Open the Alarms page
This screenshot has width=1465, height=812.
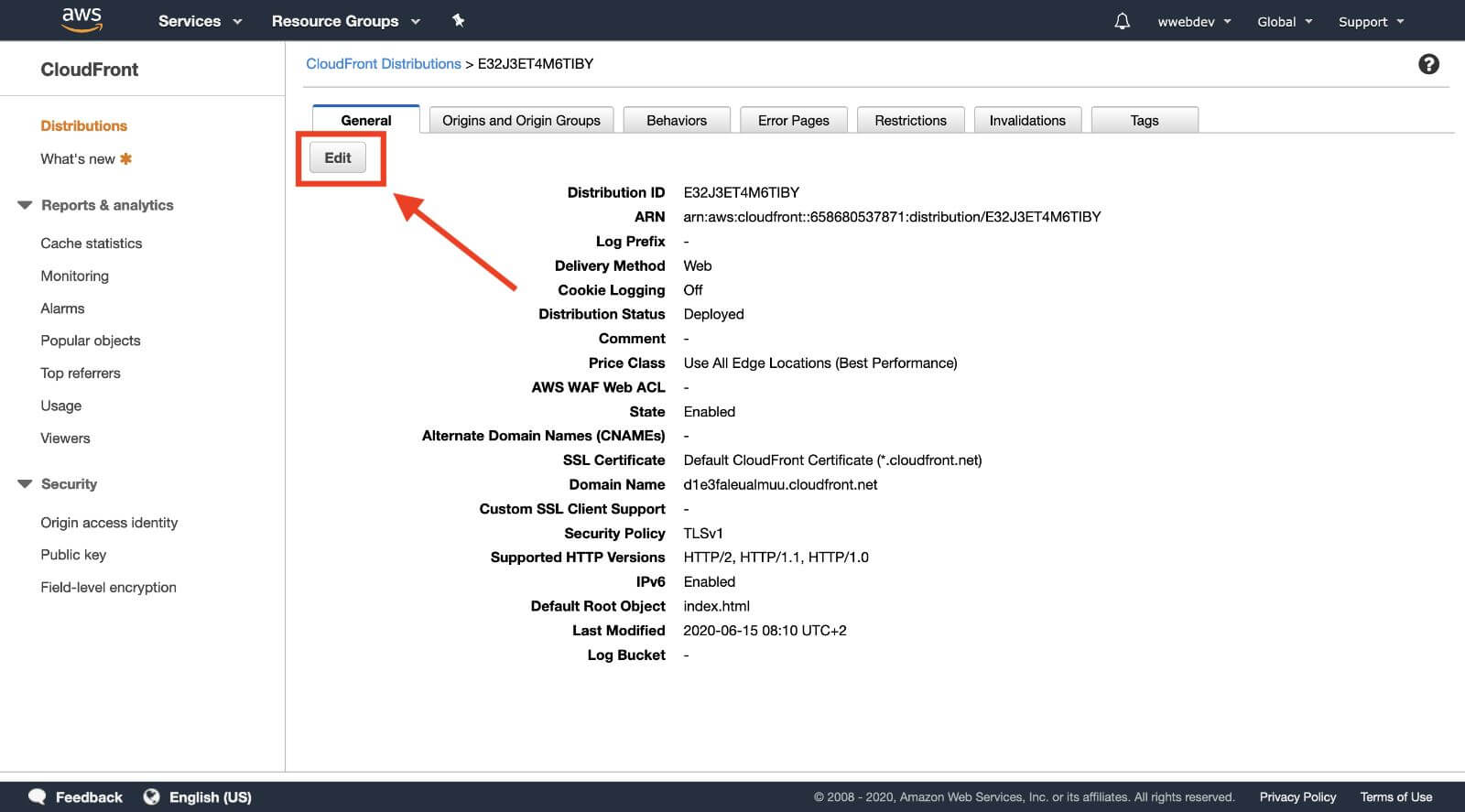[x=62, y=309]
